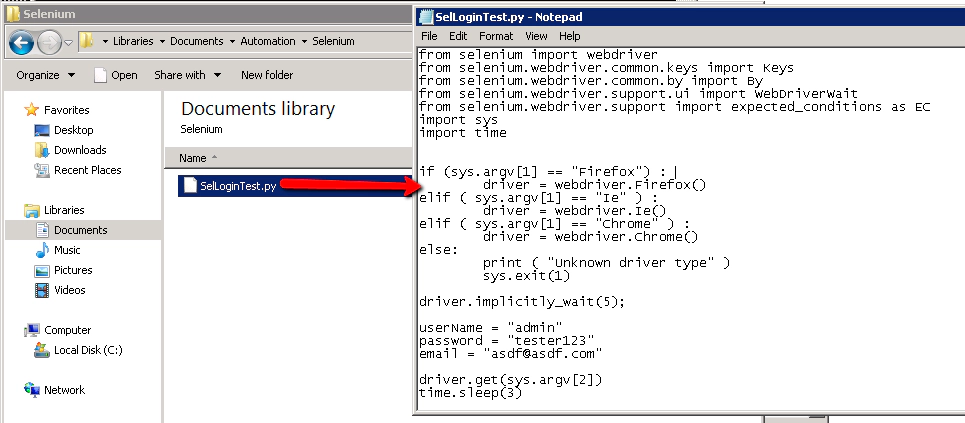Click folder icon in Explorer address bar
Image resolution: width=965 pixels, height=423 pixels.
point(86,41)
